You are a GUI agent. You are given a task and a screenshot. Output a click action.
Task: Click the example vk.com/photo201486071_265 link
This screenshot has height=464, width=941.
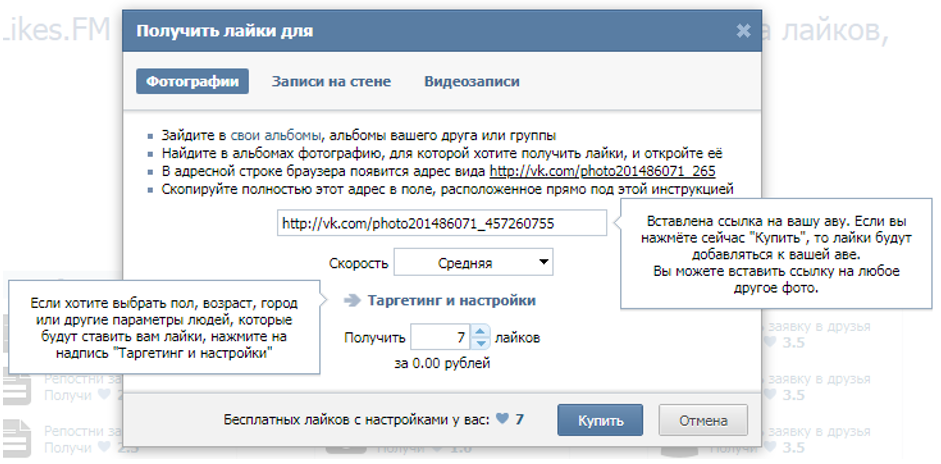click(x=603, y=171)
